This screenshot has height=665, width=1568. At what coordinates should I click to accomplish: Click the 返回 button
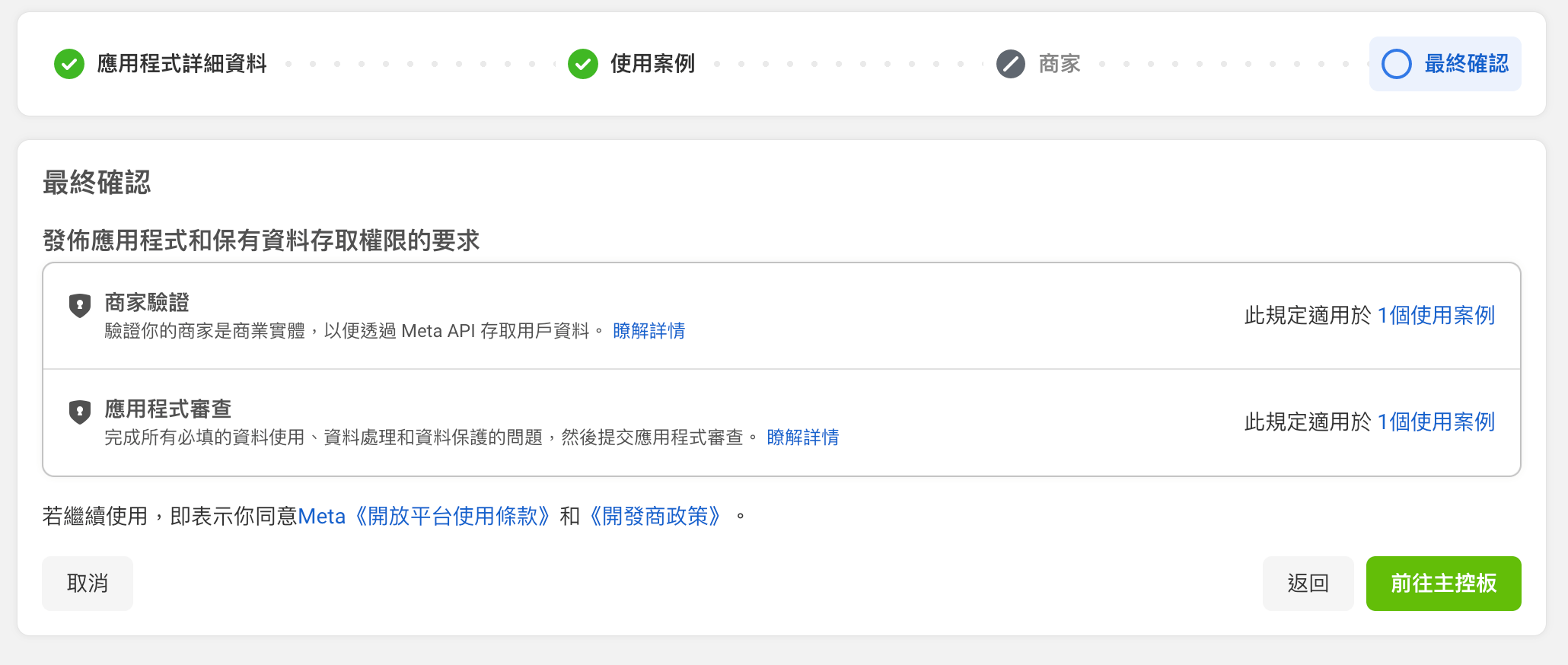1308,584
